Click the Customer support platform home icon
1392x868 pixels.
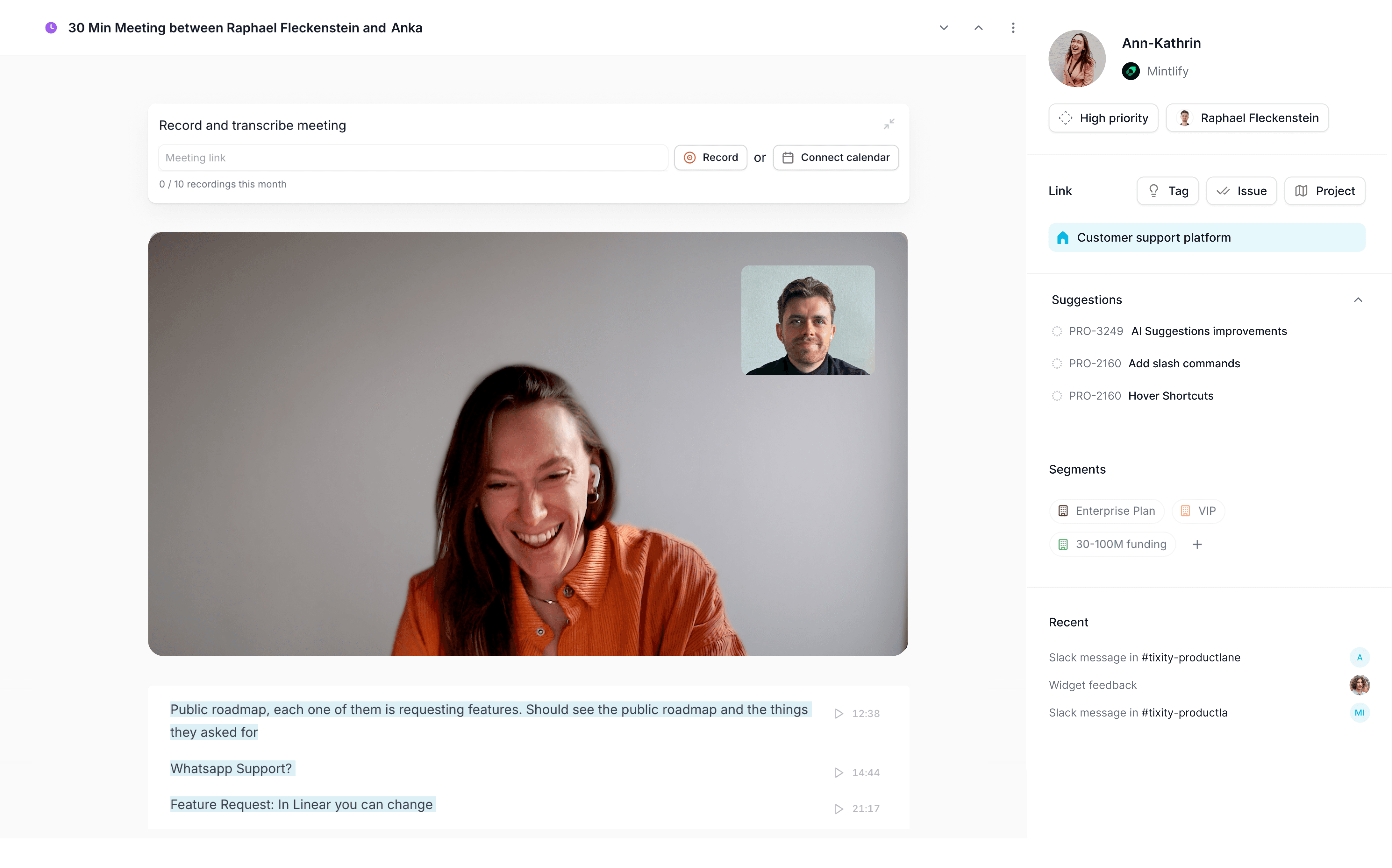[x=1063, y=237]
